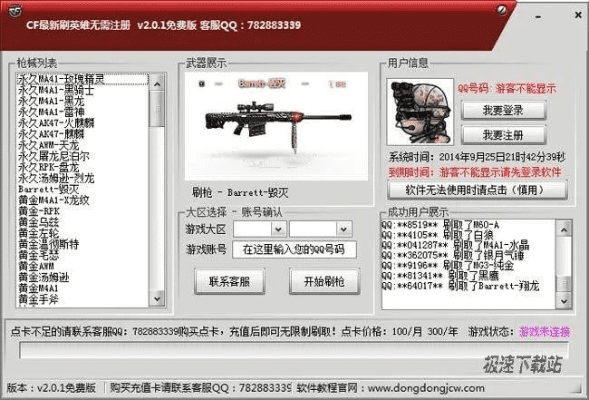Select 永久M4A1-黑龙 in weapon list

point(51,101)
